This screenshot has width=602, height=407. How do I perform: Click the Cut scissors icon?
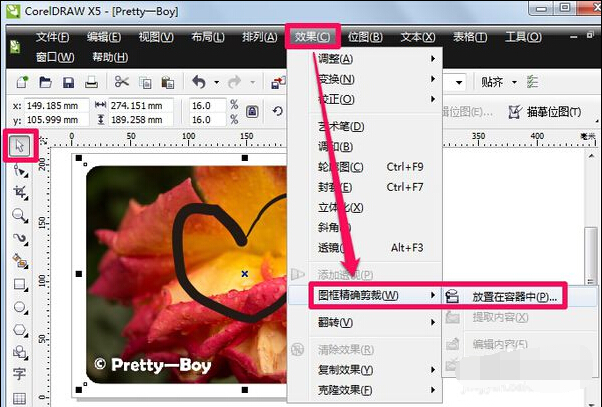tap(122, 82)
